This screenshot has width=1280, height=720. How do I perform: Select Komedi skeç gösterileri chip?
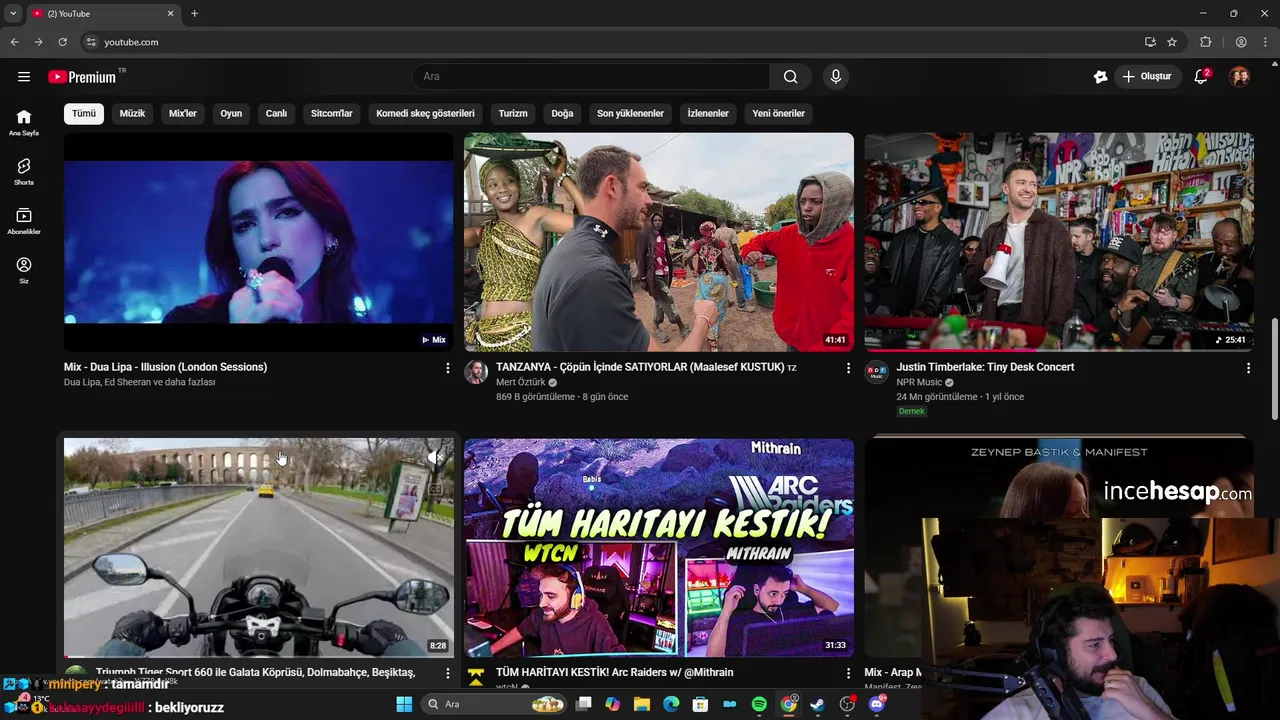425,114
